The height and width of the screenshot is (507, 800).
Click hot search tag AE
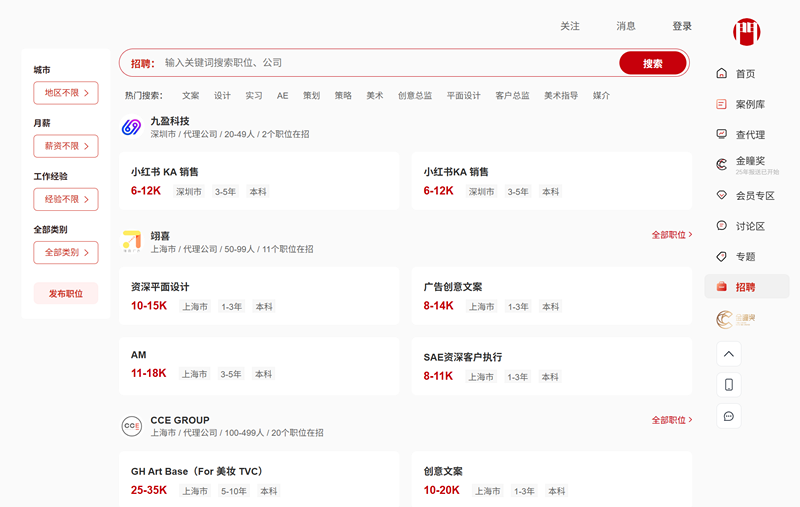(283, 95)
